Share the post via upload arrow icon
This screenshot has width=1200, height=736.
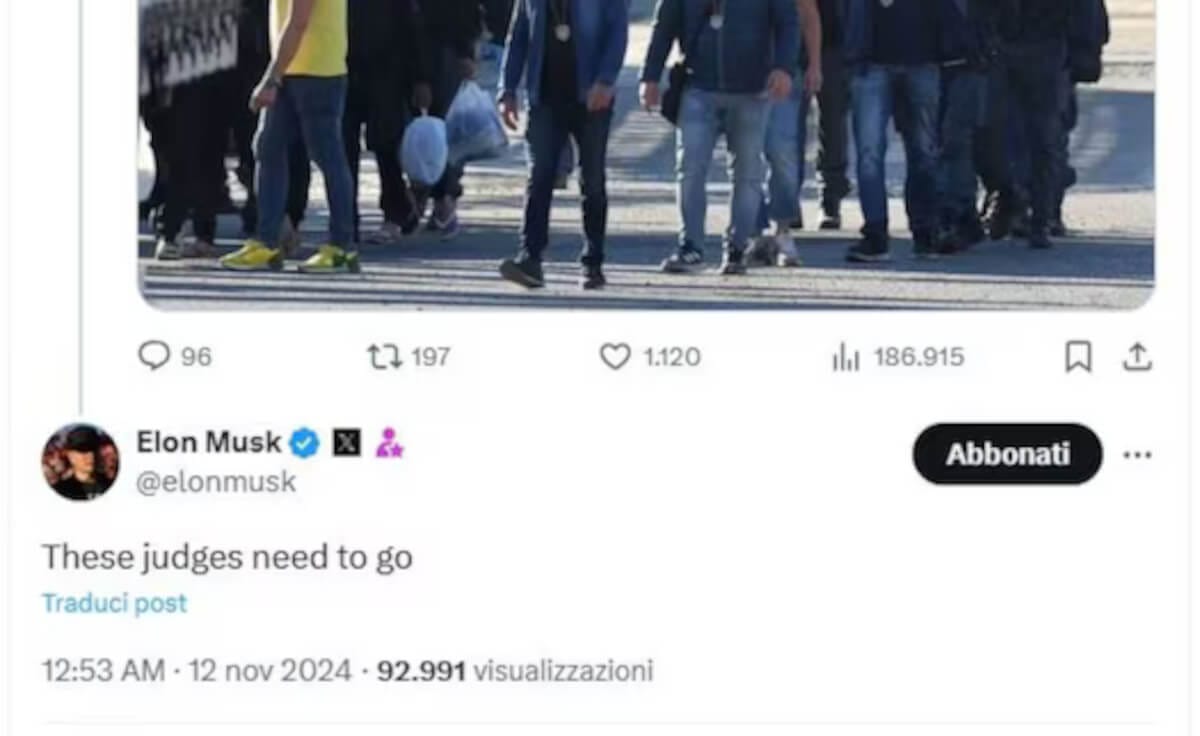pyautogui.click(x=1137, y=357)
